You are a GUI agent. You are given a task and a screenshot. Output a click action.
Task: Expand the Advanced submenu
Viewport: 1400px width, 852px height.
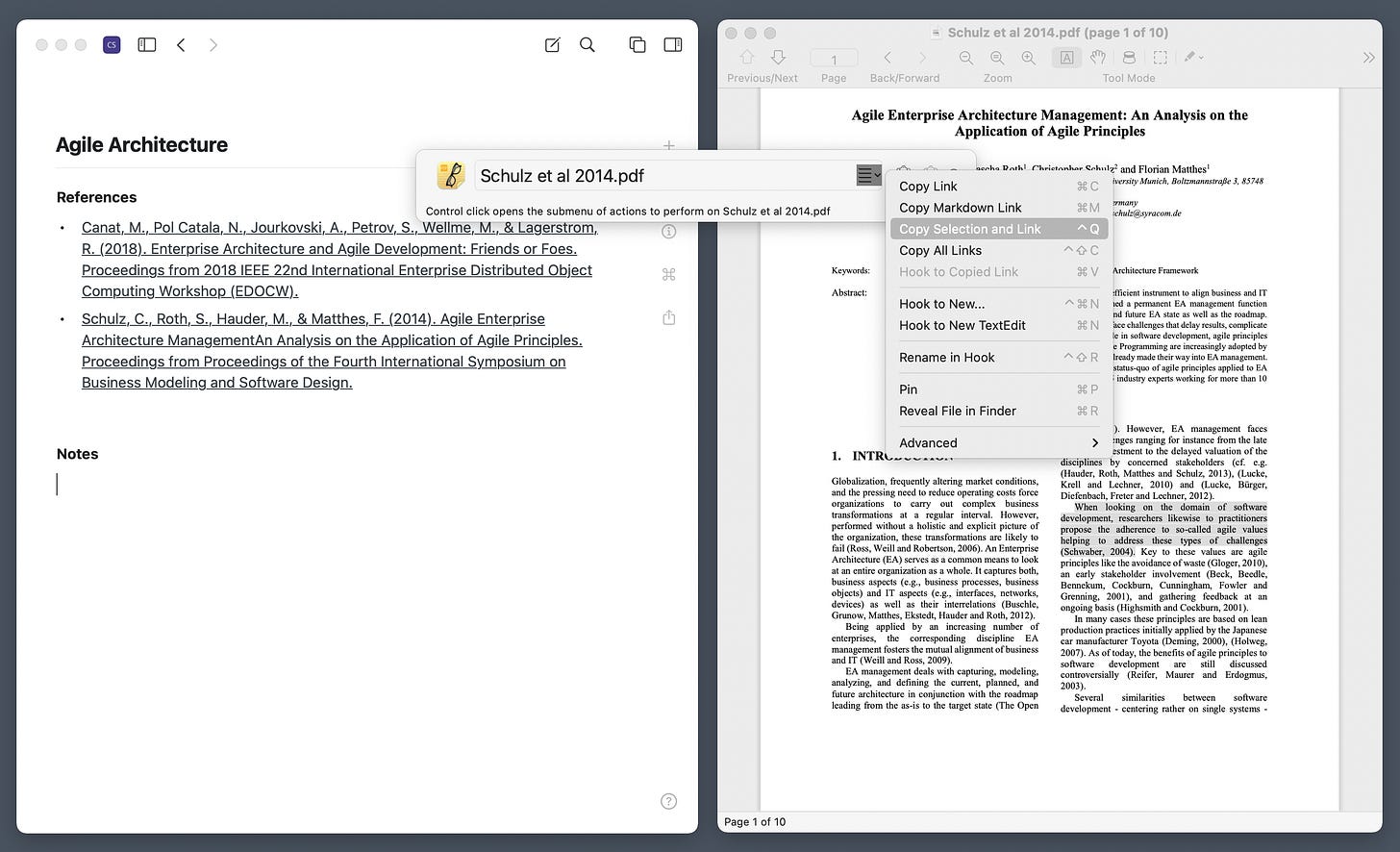(x=999, y=443)
